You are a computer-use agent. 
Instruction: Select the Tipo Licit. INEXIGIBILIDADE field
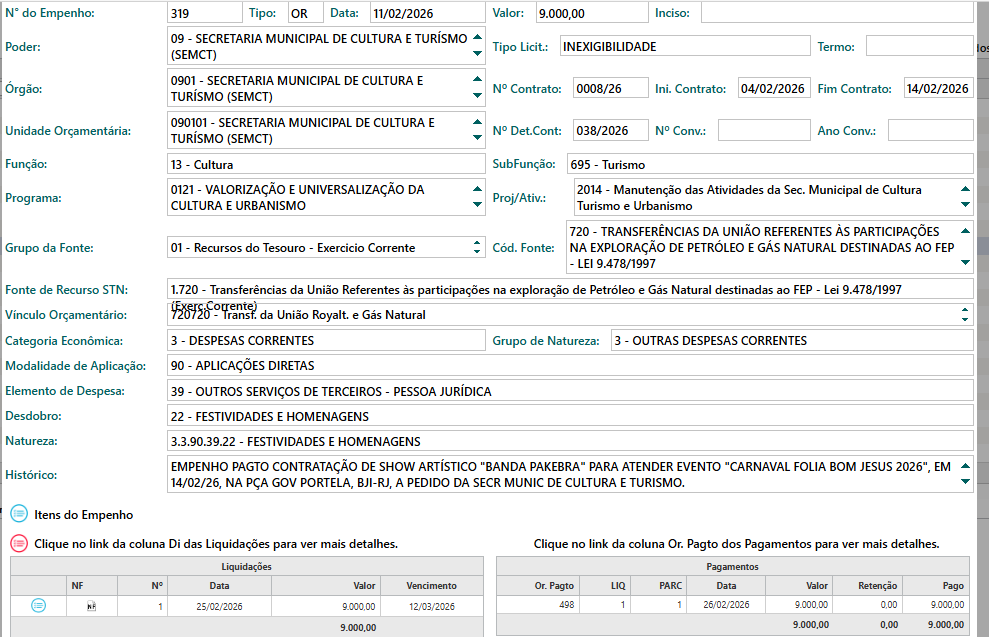click(683, 46)
